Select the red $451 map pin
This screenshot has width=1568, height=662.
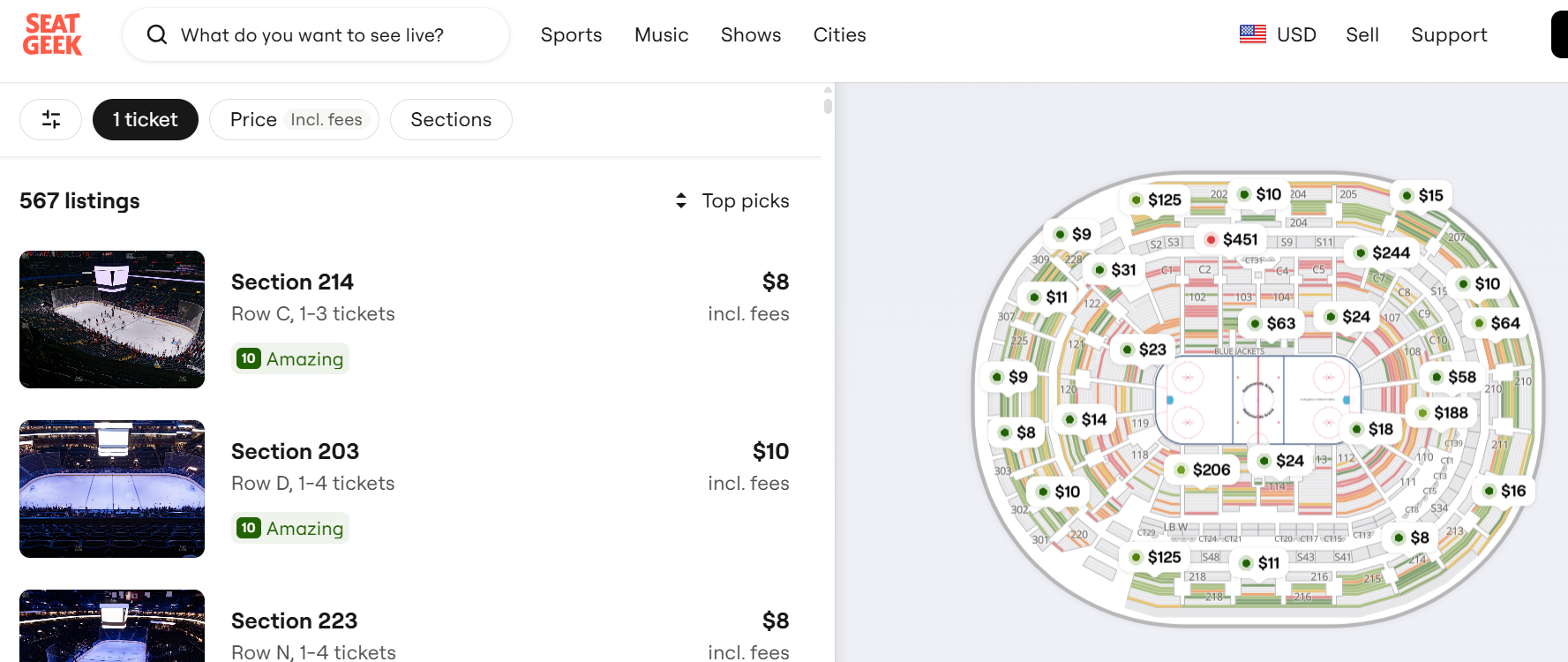(x=1232, y=239)
